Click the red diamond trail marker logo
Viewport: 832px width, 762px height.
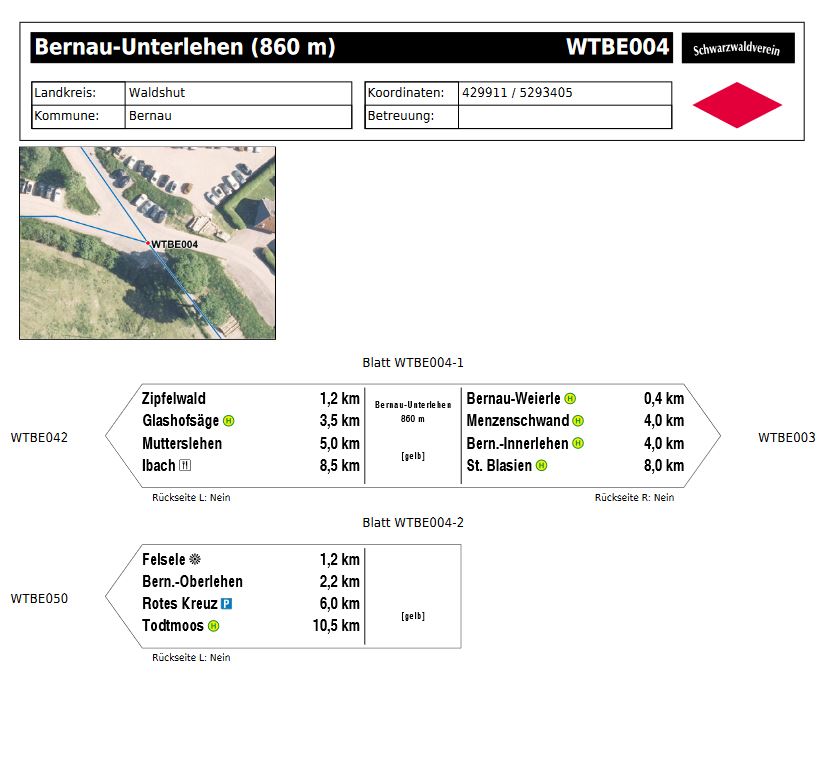coord(737,105)
